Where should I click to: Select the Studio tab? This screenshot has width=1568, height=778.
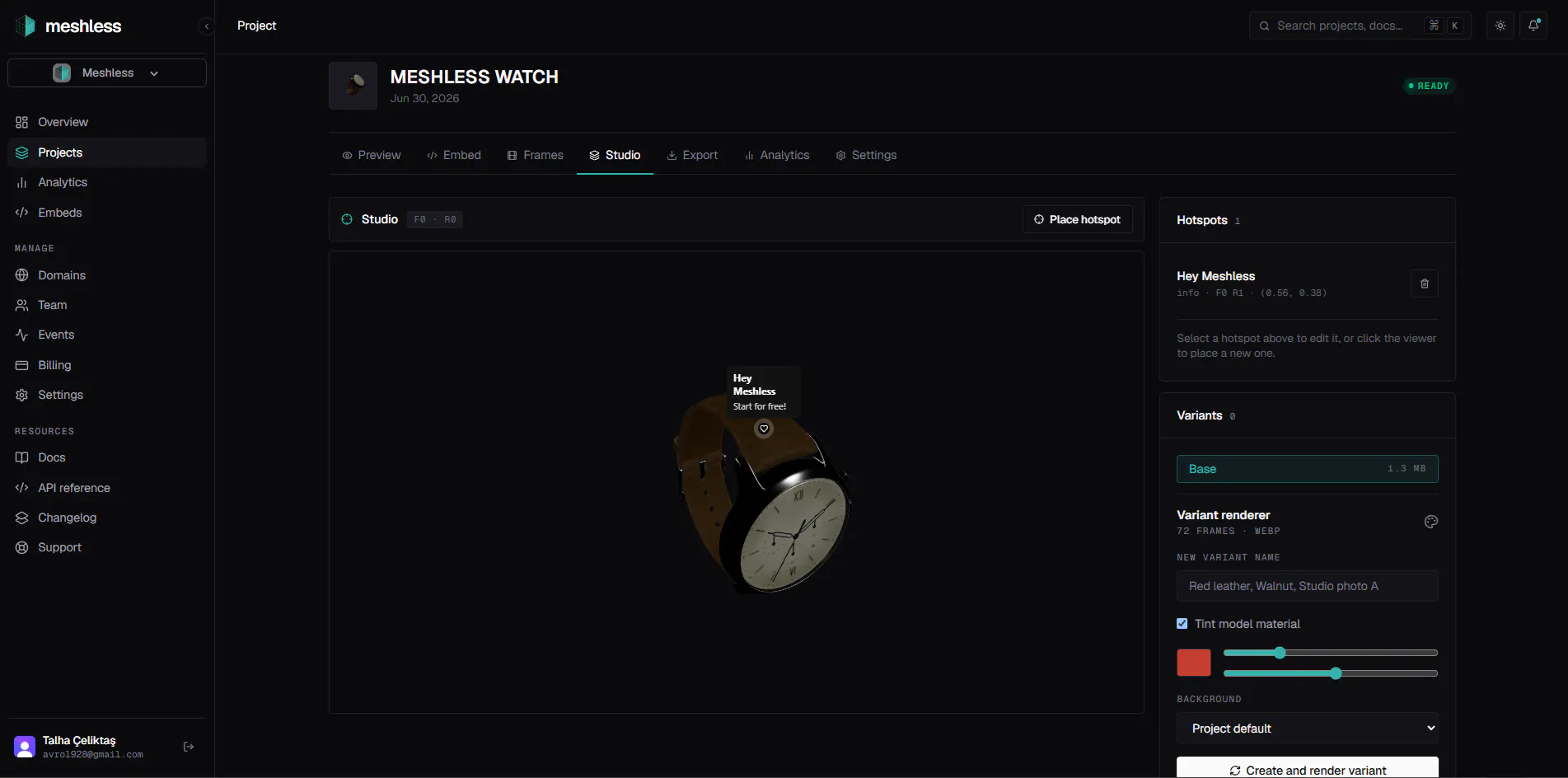615,155
